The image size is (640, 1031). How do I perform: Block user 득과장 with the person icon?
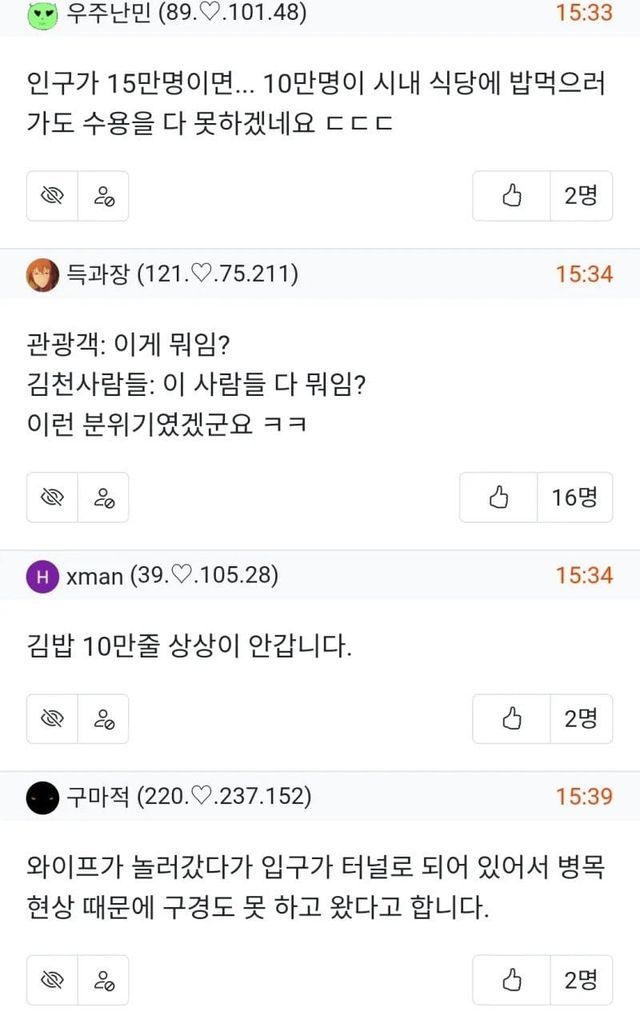[103, 498]
